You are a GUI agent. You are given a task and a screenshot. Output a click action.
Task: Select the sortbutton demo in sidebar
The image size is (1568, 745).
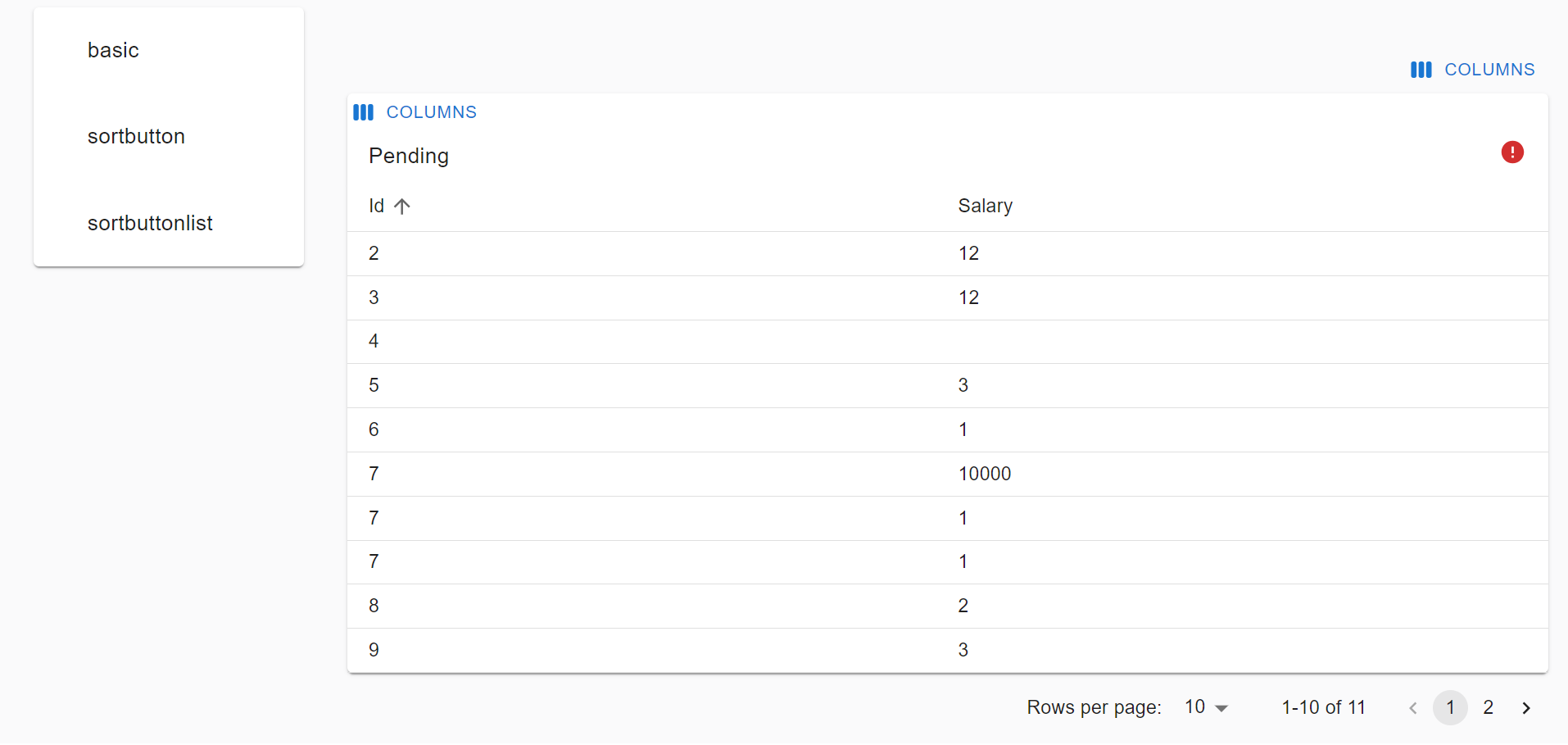pos(136,136)
